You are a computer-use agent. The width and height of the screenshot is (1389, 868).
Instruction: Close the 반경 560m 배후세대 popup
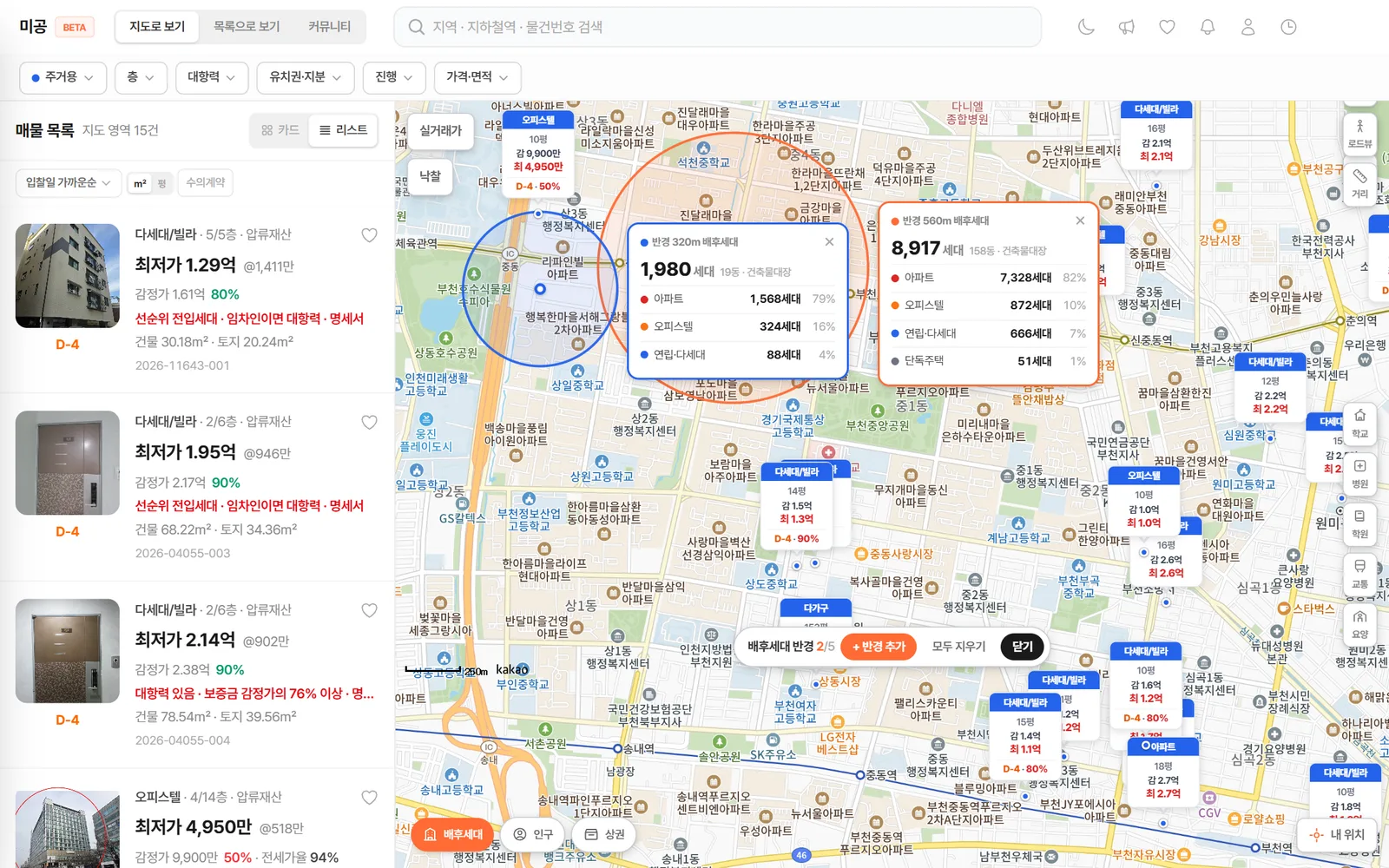1080,220
